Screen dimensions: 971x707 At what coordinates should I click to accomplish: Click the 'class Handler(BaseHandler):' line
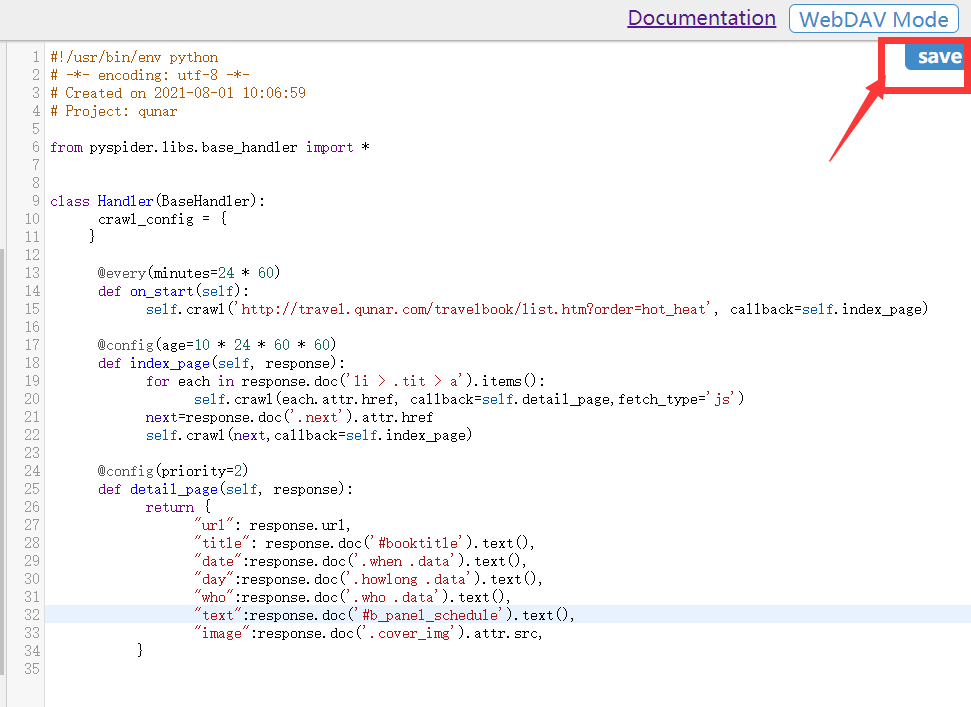click(x=158, y=201)
